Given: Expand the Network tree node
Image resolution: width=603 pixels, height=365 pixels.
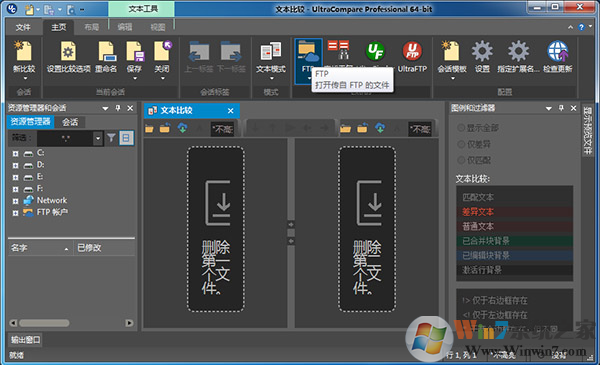Looking at the screenshot, I should 15,201.
